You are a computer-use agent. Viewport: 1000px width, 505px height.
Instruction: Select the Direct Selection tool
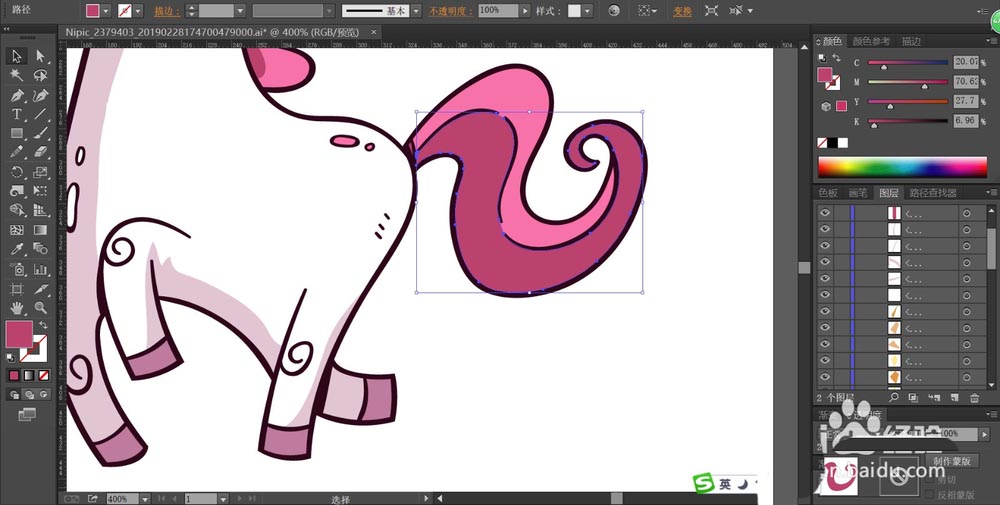[x=40, y=56]
